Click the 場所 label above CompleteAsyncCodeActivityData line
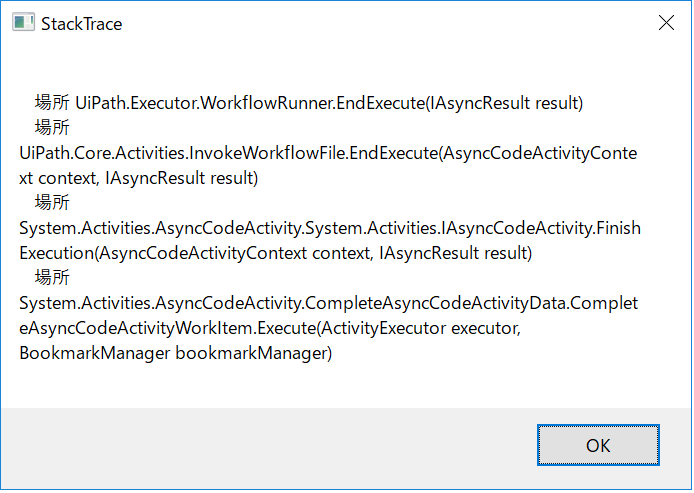 point(52,278)
